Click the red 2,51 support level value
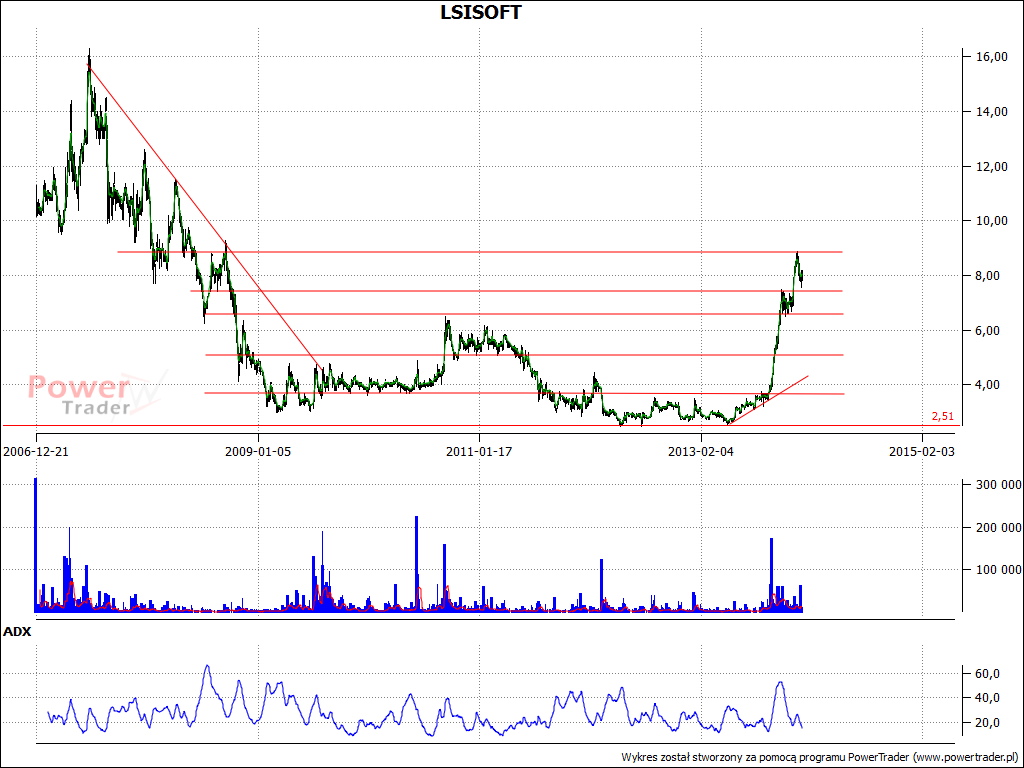This screenshot has width=1024, height=768. pyautogui.click(x=942, y=416)
